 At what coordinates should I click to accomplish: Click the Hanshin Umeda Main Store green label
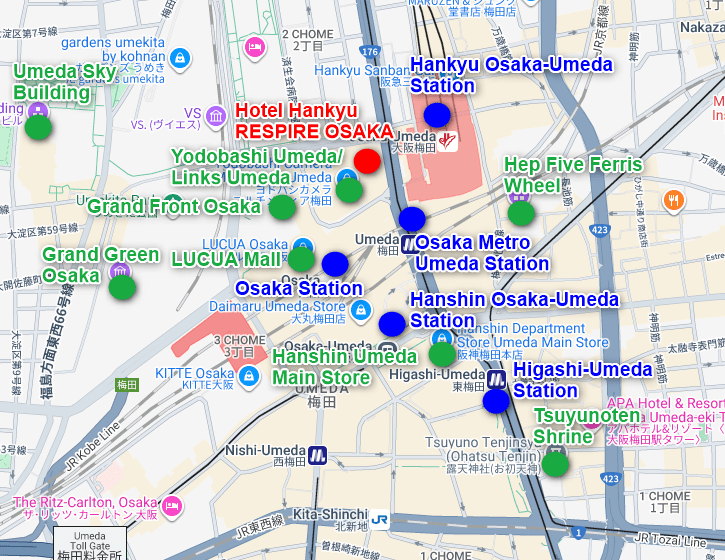tap(344, 367)
